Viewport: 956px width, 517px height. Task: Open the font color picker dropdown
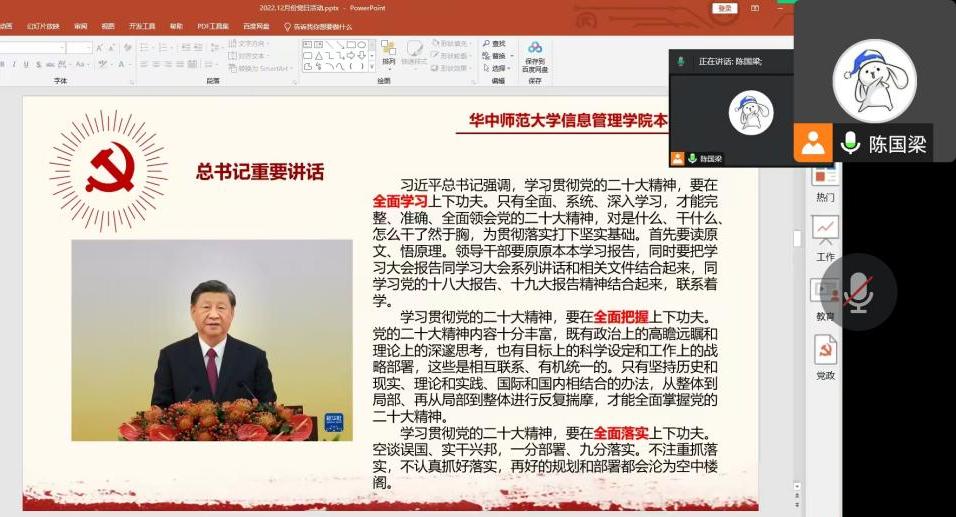[x=127, y=65]
